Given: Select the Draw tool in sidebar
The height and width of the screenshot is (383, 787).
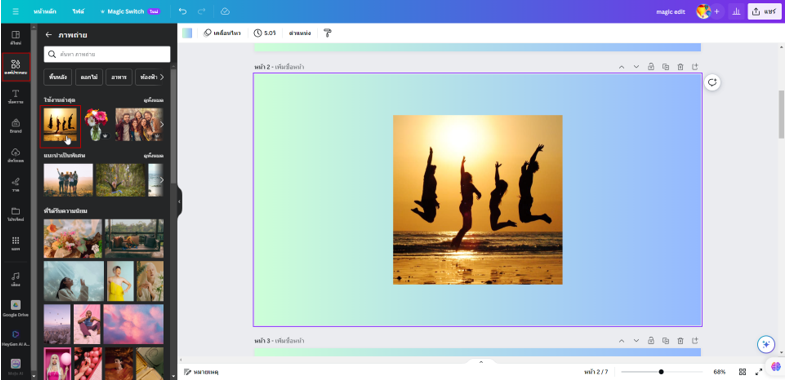Looking at the screenshot, I should (16, 184).
